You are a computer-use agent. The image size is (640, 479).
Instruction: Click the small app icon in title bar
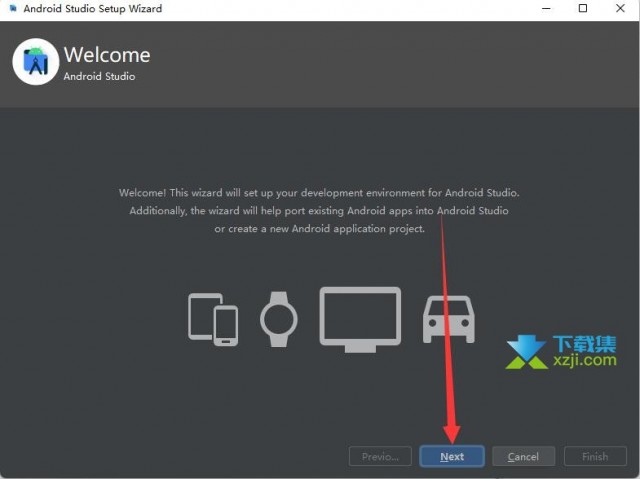(x=13, y=8)
